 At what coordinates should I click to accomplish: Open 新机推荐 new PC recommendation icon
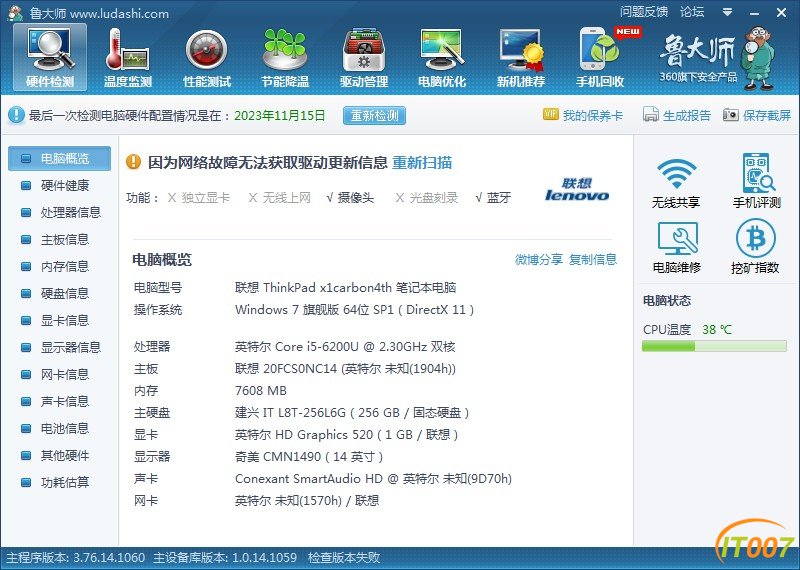click(521, 57)
